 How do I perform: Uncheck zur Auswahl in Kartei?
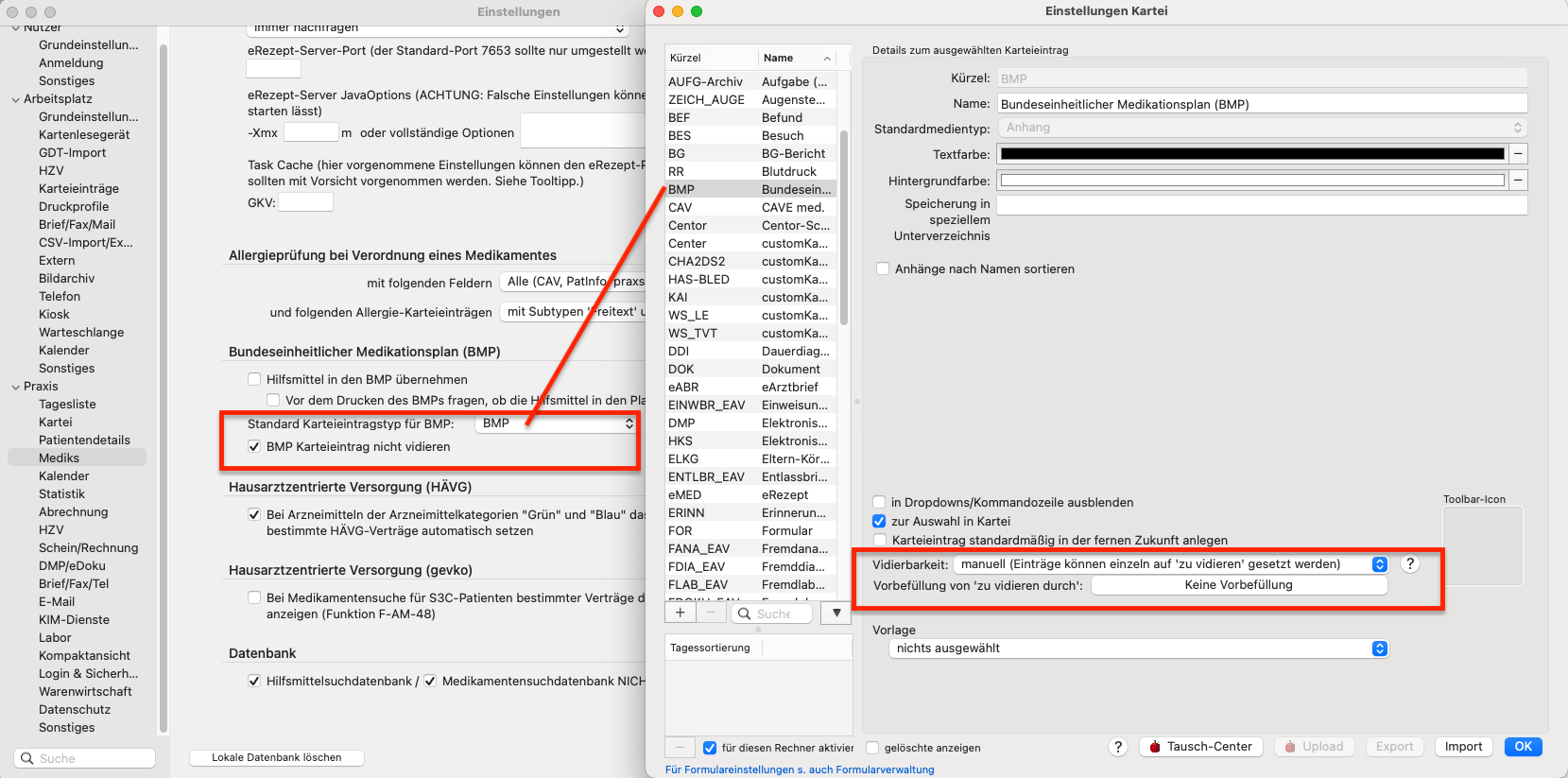coord(879,521)
